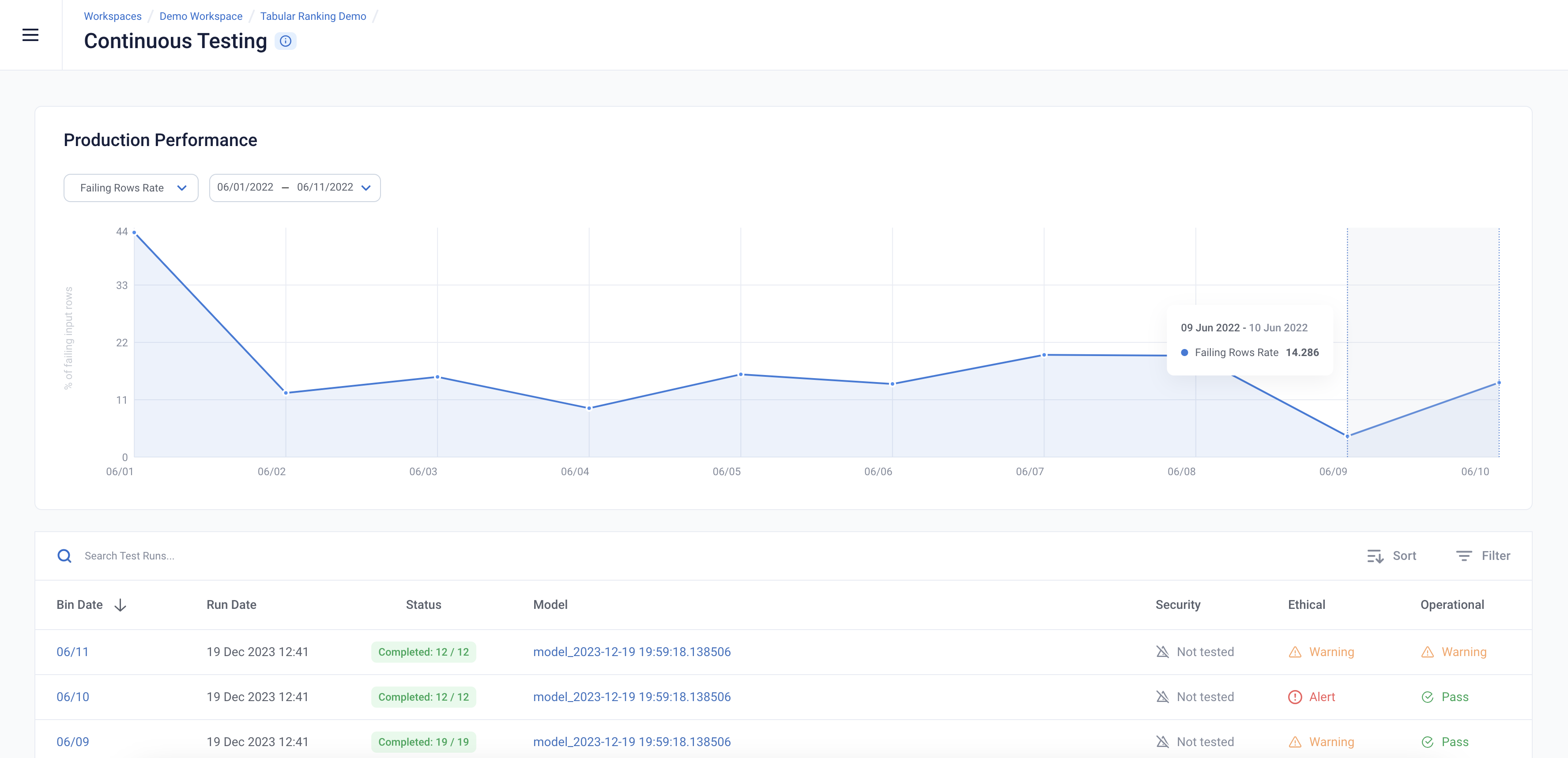Open the 06/11 bin date link
The image size is (1568, 758).
(x=72, y=652)
